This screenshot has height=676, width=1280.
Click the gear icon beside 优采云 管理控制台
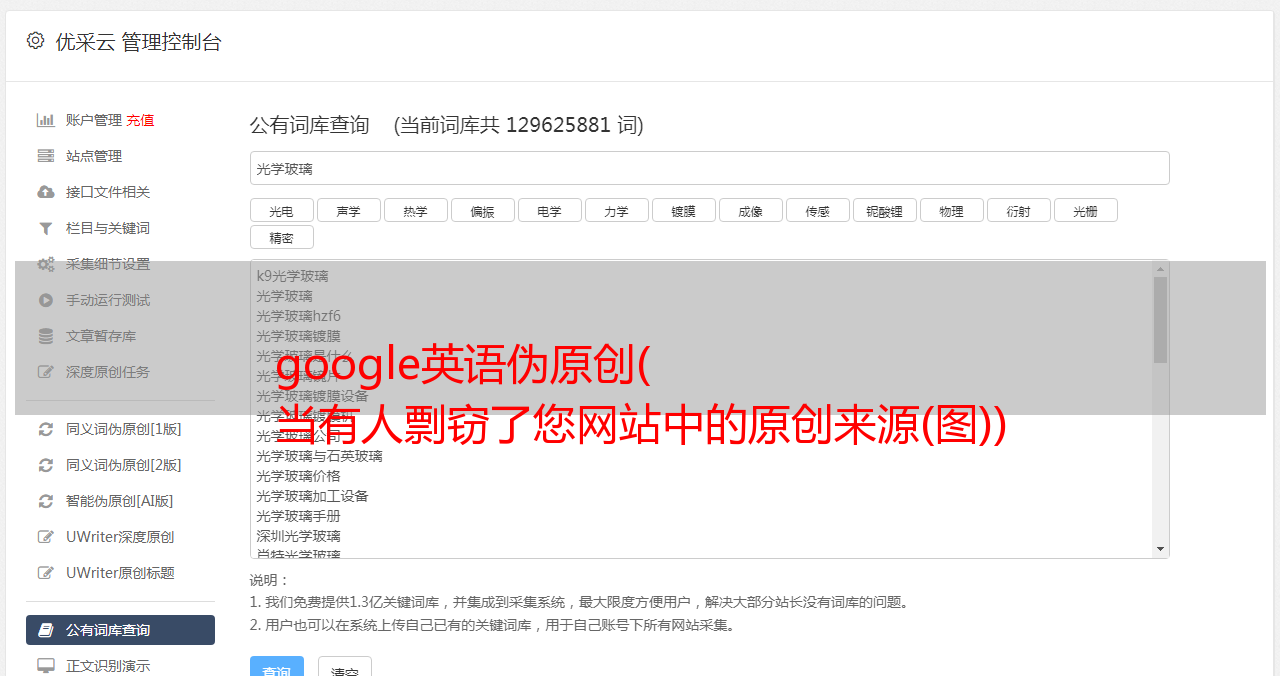pyautogui.click(x=36, y=41)
